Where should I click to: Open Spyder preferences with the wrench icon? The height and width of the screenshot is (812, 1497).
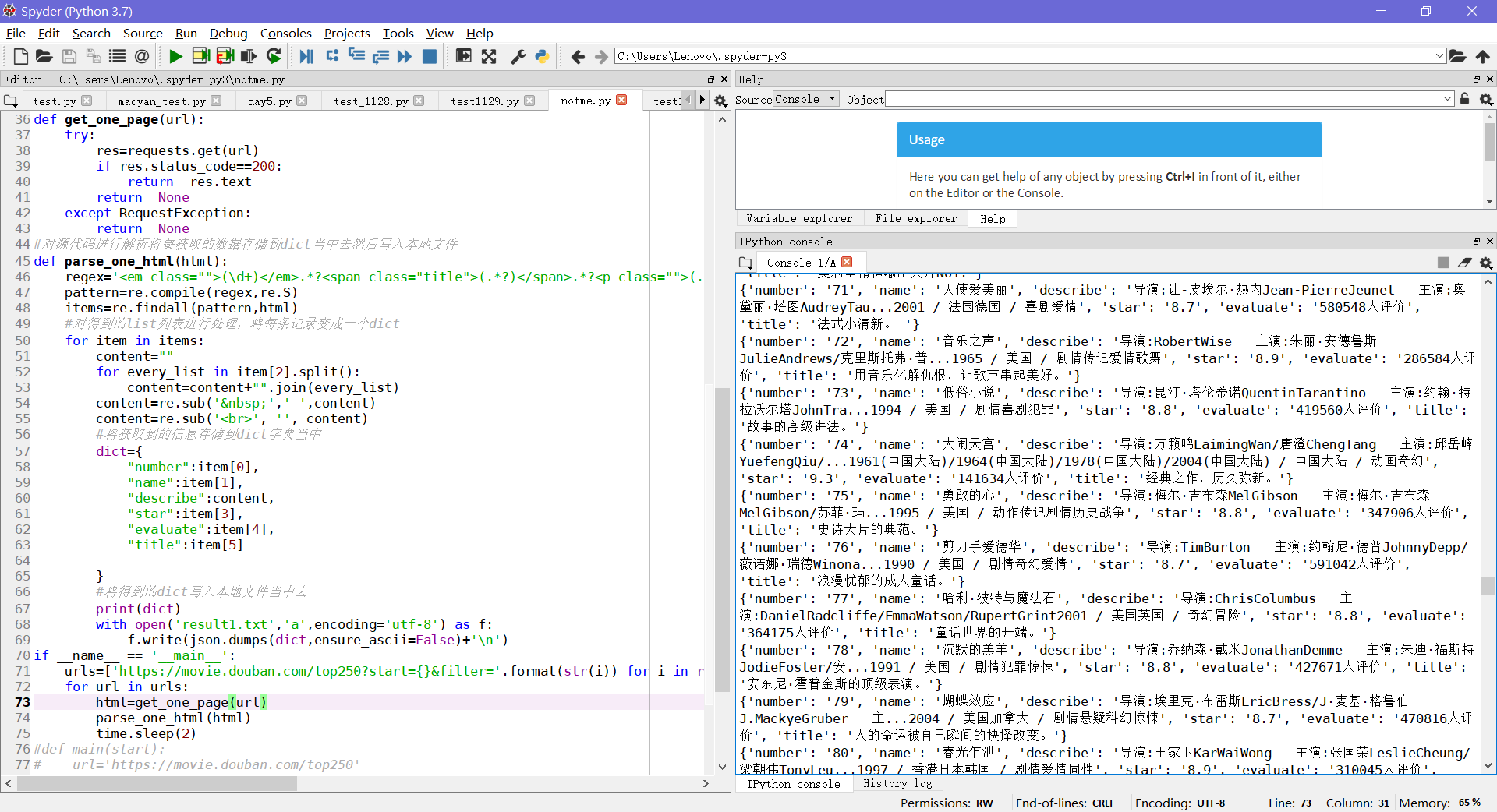click(x=518, y=56)
